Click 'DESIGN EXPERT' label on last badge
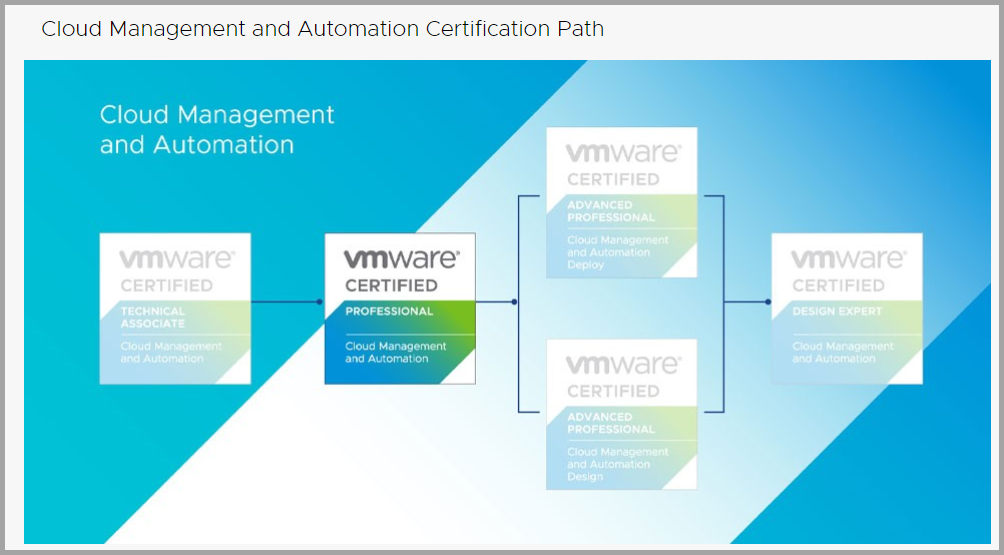1004x555 pixels. (837, 312)
